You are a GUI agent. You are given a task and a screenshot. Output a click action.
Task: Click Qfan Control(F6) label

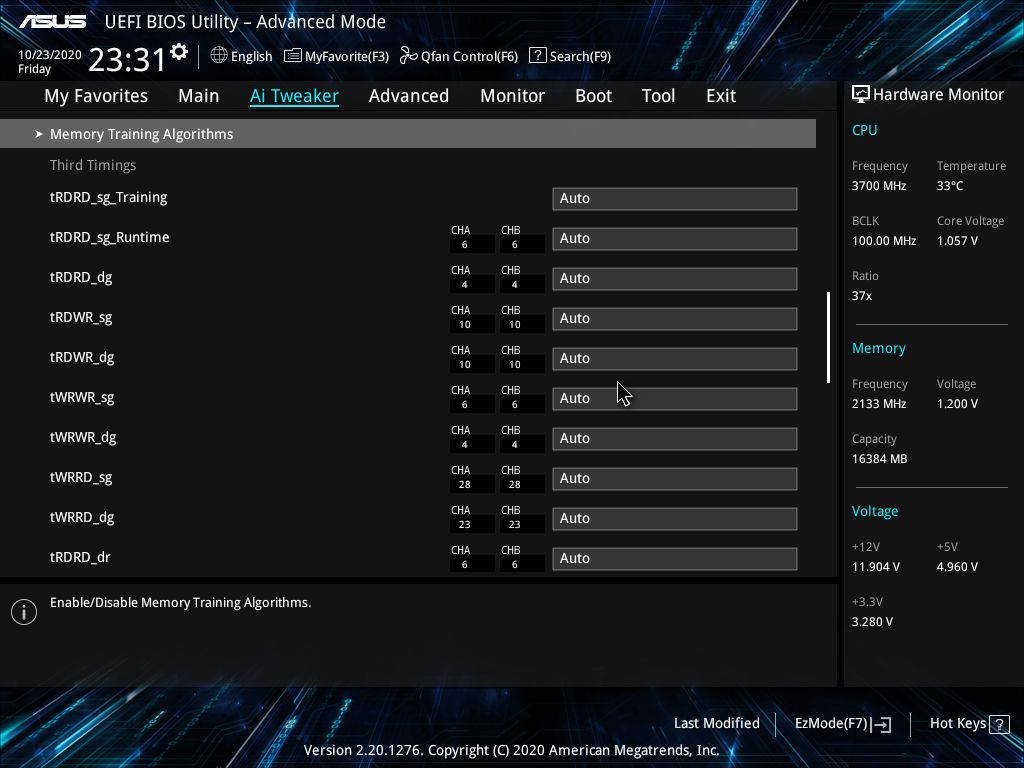point(470,57)
